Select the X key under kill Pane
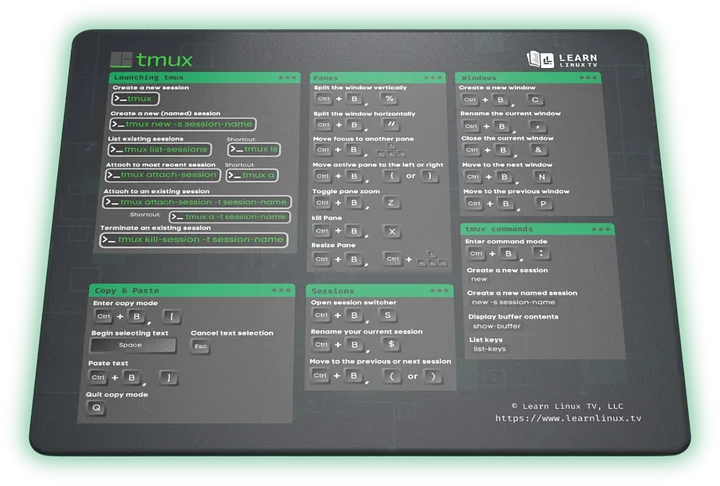Screen dimensions: 720x486 (x=392, y=231)
